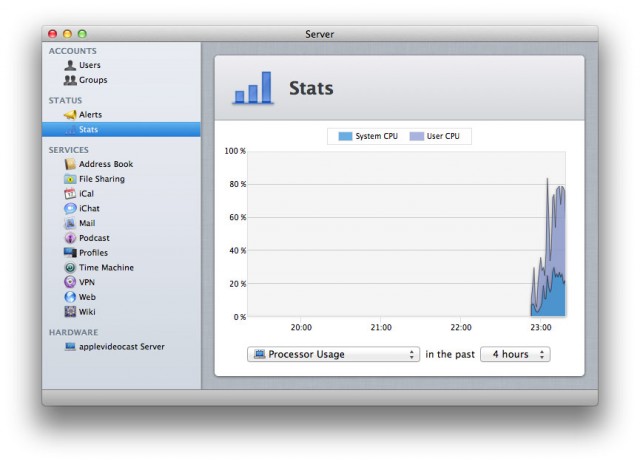Viewport: 640px width, 464px height.
Task: Open the Profiles service icon
Action: pyautogui.click(x=70, y=253)
